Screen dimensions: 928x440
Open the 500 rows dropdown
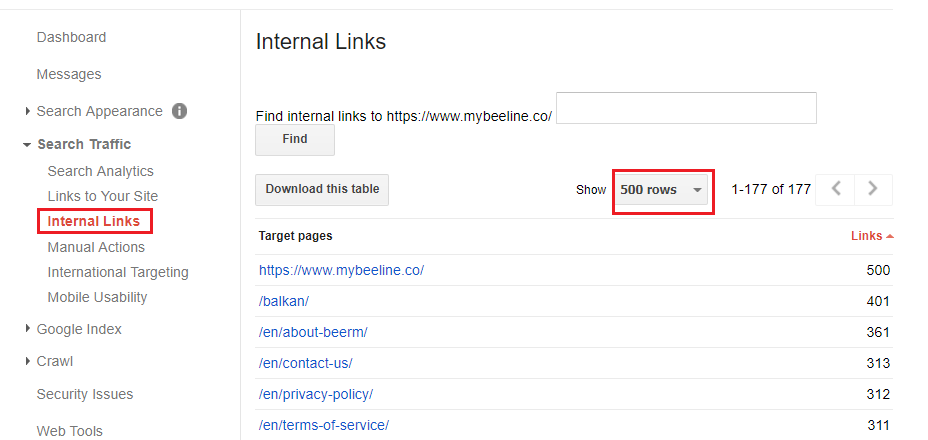(662, 190)
